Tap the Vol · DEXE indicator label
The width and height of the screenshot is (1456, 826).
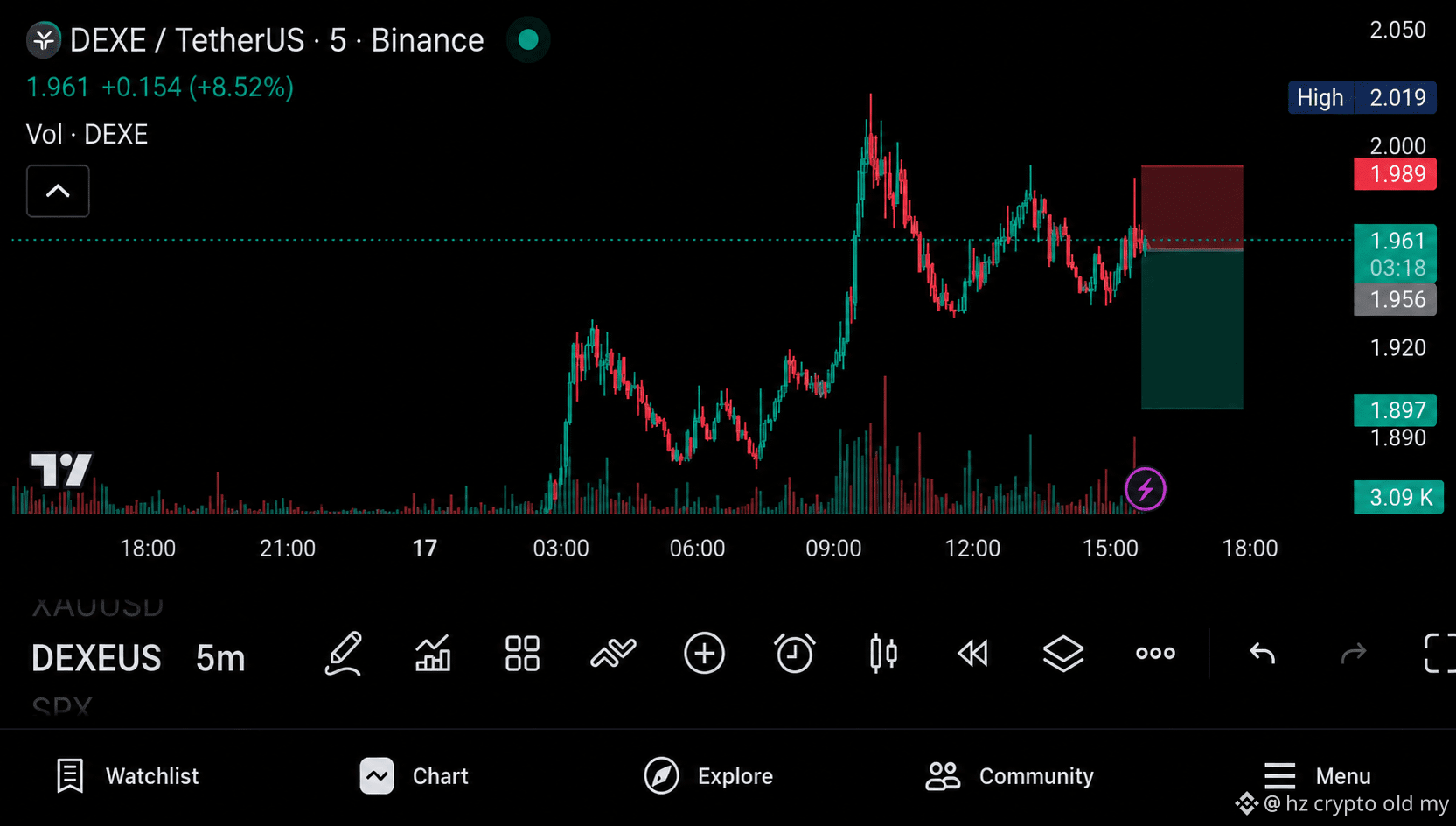[87, 135]
